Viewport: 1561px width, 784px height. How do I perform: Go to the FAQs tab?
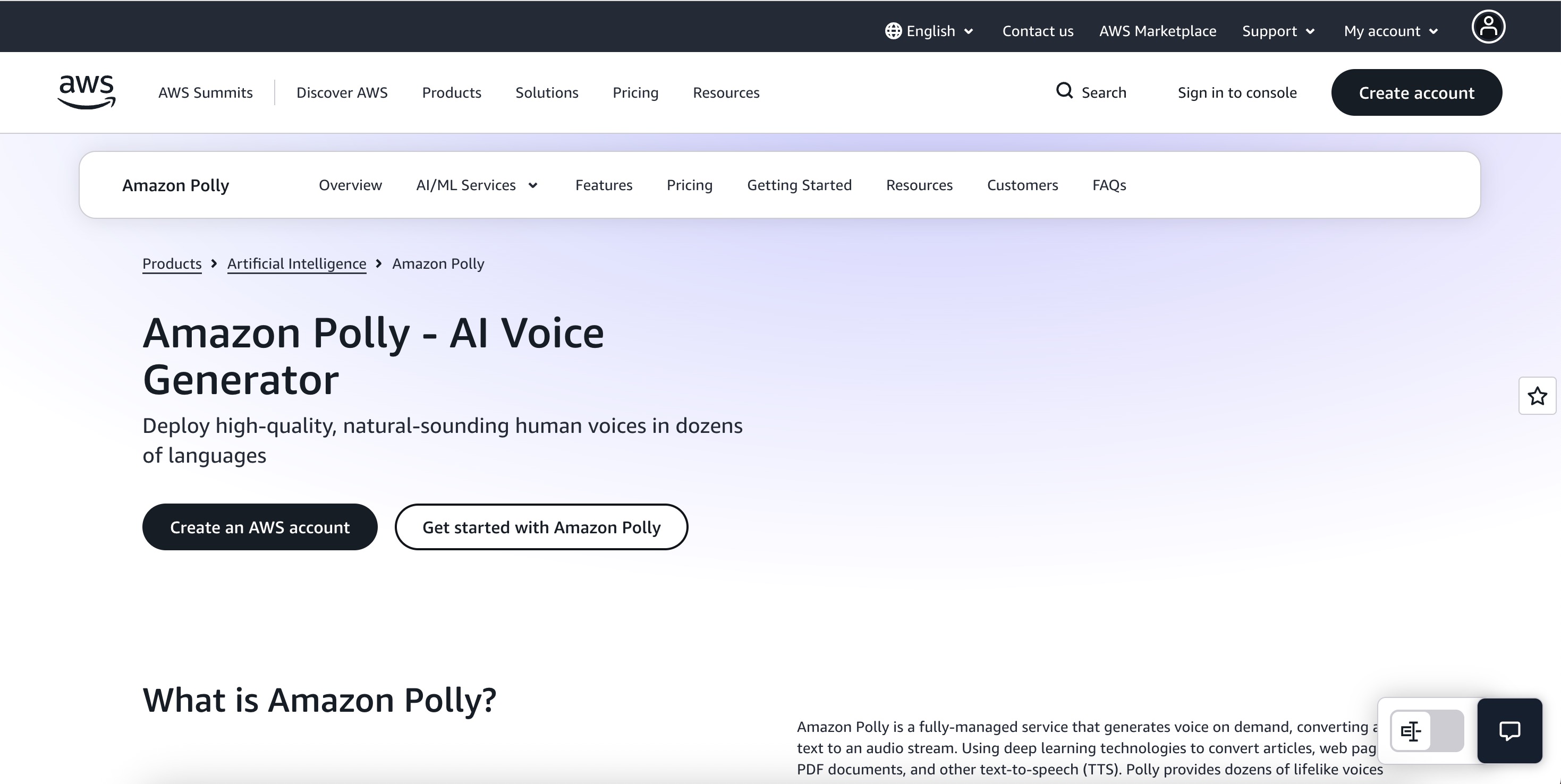click(x=1109, y=185)
